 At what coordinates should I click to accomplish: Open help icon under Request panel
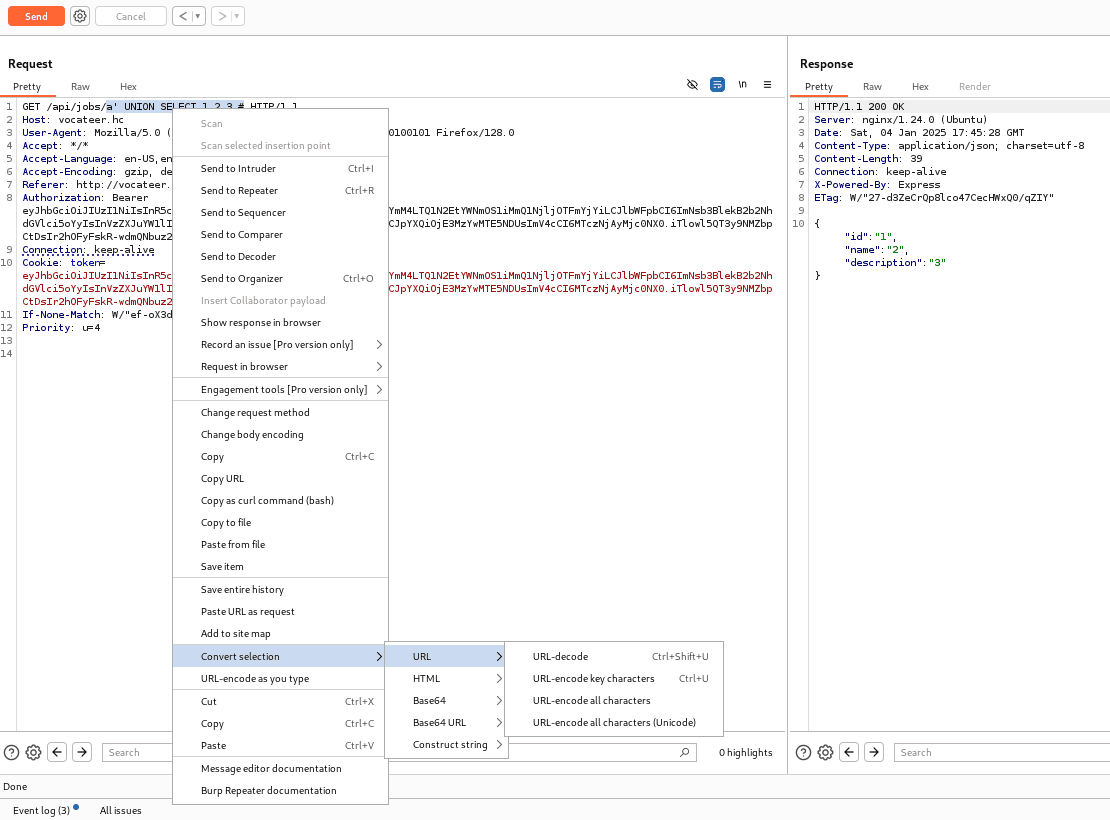pos(11,752)
